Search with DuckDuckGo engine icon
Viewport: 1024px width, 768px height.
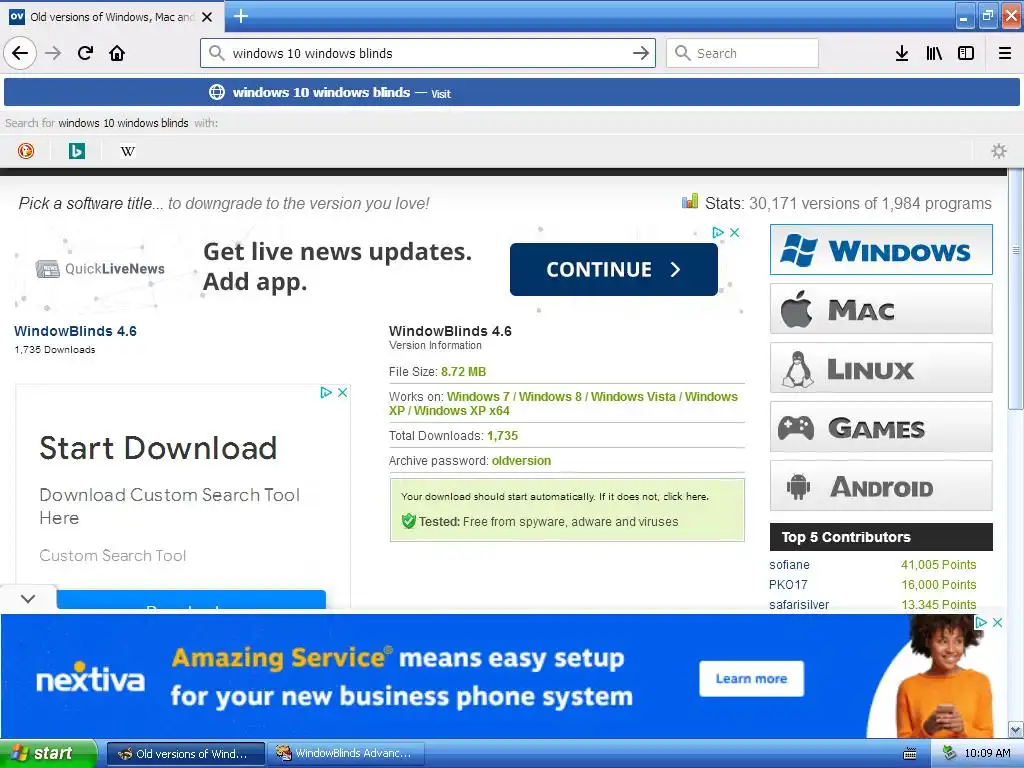point(26,151)
